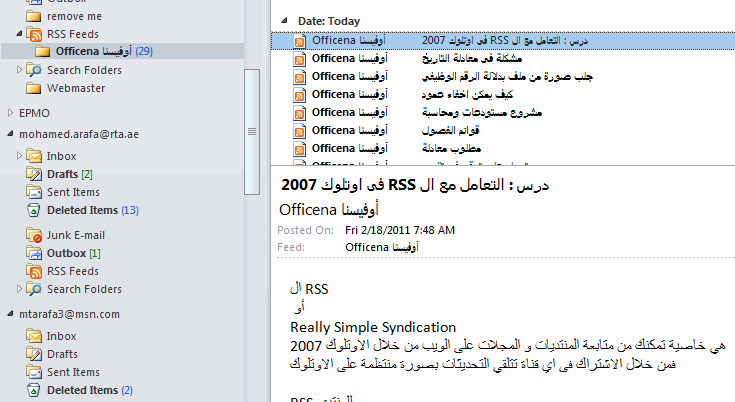Image resolution: width=735 pixels, height=402 pixels.
Task: Open the message 'قوائم الفصول'
Action: pos(450,130)
